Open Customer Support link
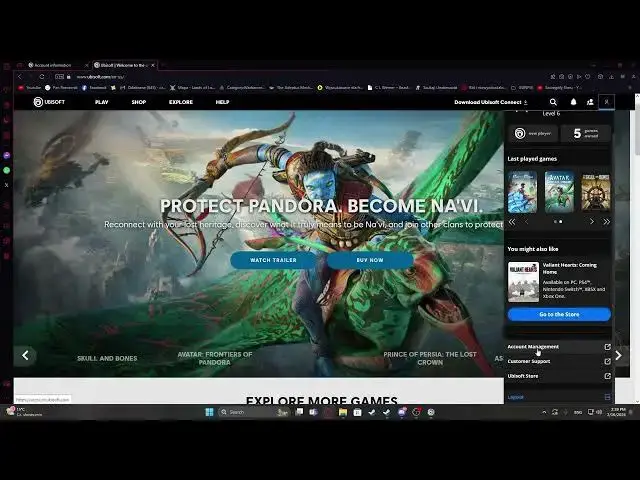The height and width of the screenshot is (480, 640). [x=559, y=361]
